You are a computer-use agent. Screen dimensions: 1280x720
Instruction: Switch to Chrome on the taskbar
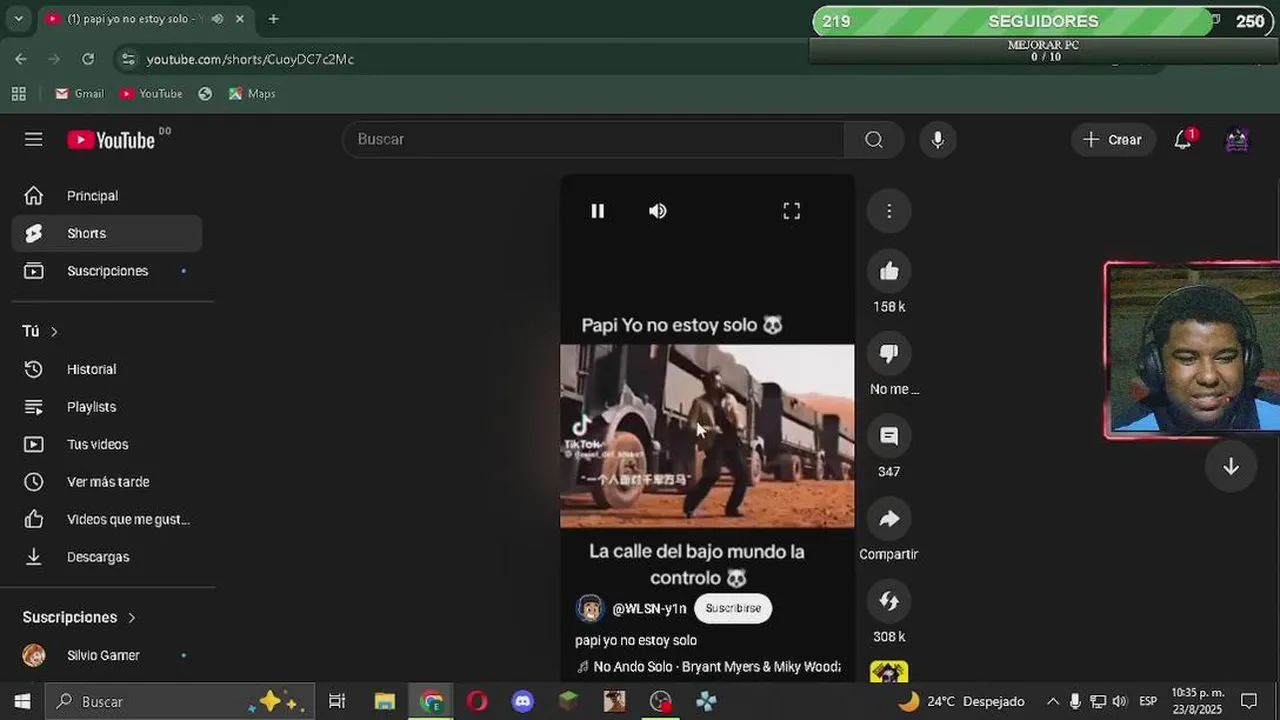pos(431,701)
